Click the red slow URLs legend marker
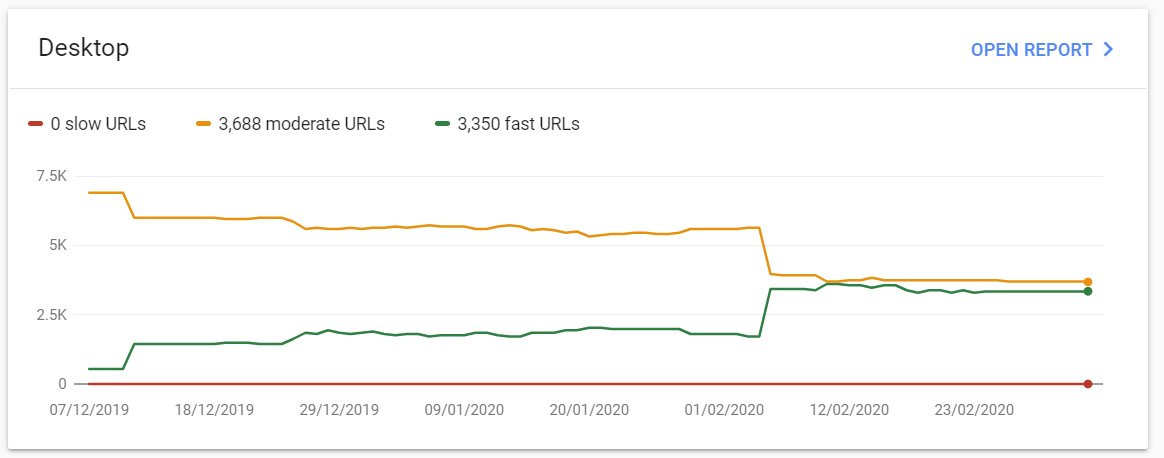This screenshot has width=1164, height=458. tap(36, 124)
